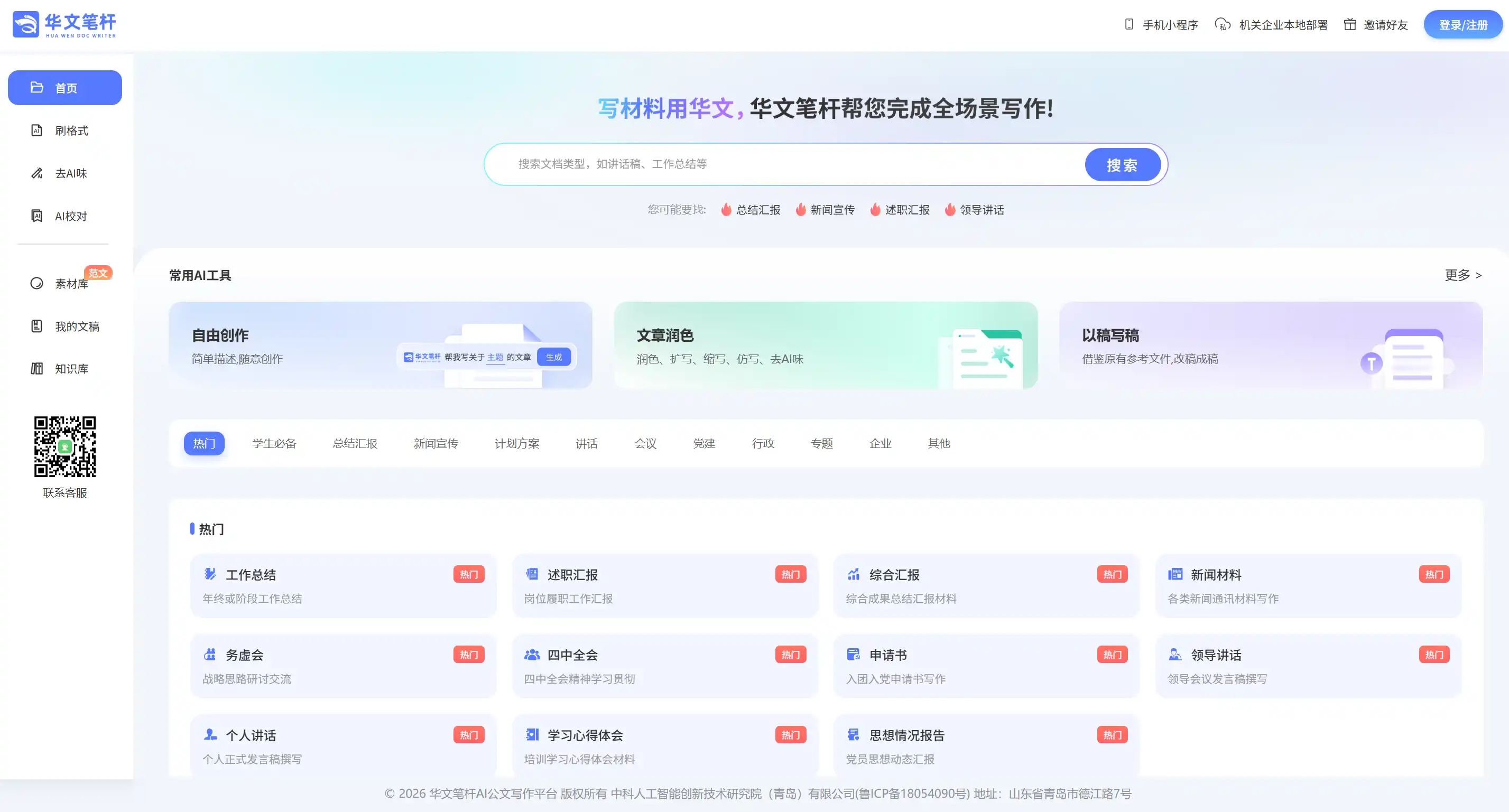
Task: Click 领导讲话 suggested search link
Action: coord(975,209)
